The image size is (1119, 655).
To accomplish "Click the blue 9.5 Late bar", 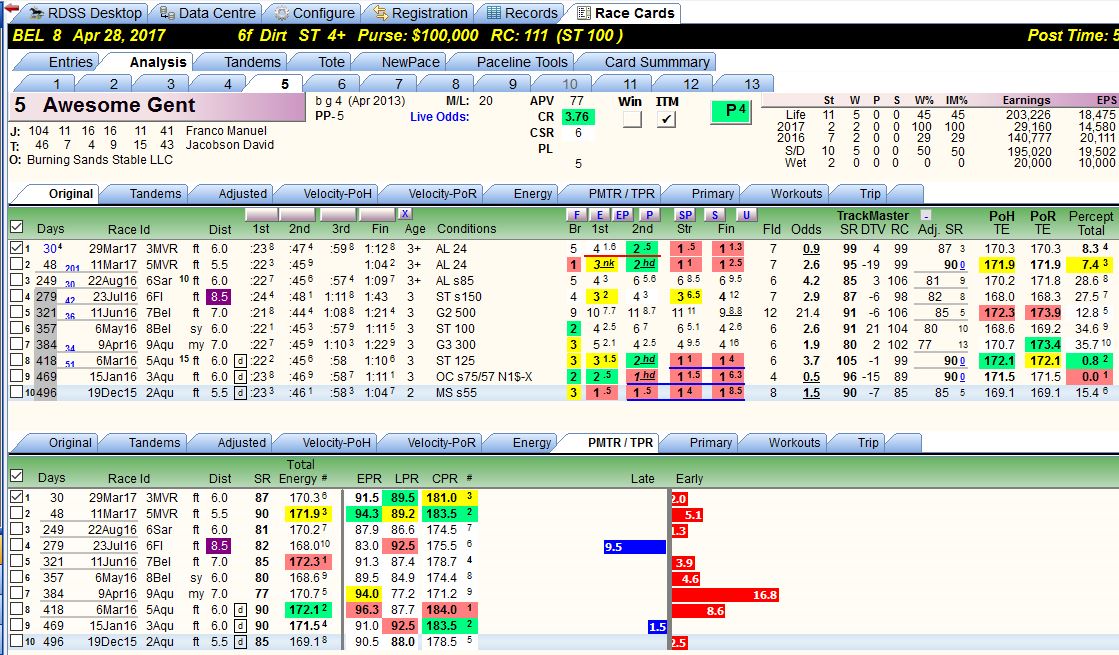I will click(635, 547).
